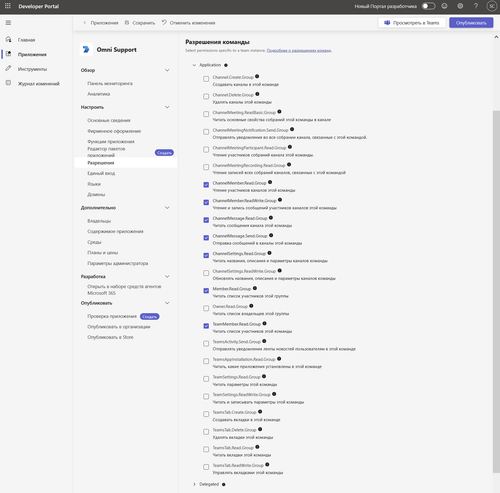Image resolution: width=500 pixels, height=493 pixels.
Task: Select Журнал изменений in left navigation
Action: pyautogui.click(x=39, y=83)
